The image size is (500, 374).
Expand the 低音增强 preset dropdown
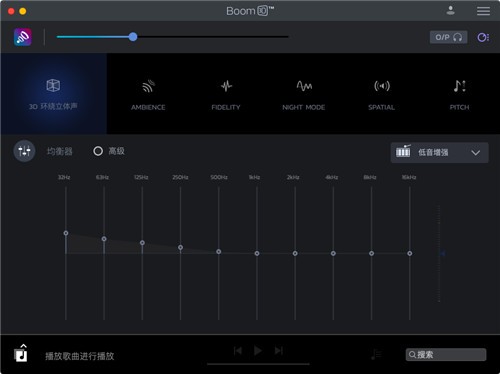pos(440,153)
